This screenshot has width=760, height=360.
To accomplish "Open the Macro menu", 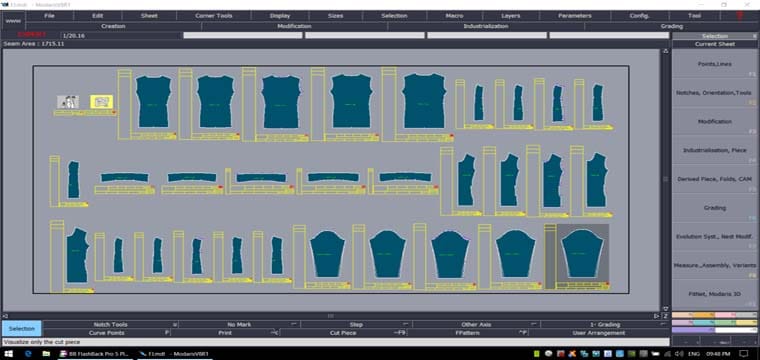I will [x=454, y=16].
